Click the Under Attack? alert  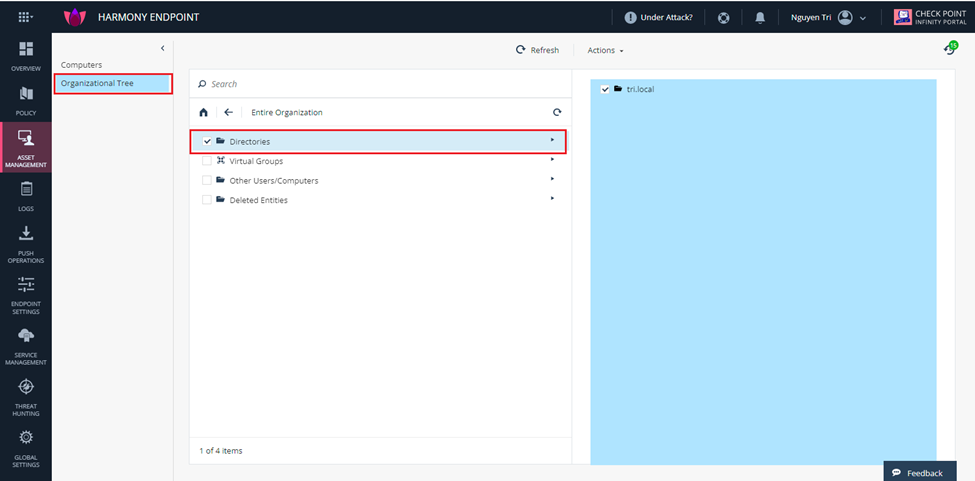click(658, 17)
